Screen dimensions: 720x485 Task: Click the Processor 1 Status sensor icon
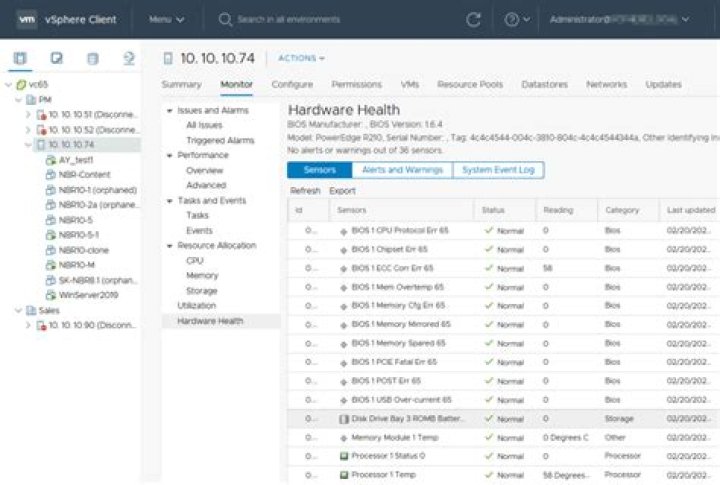[343, 456]
